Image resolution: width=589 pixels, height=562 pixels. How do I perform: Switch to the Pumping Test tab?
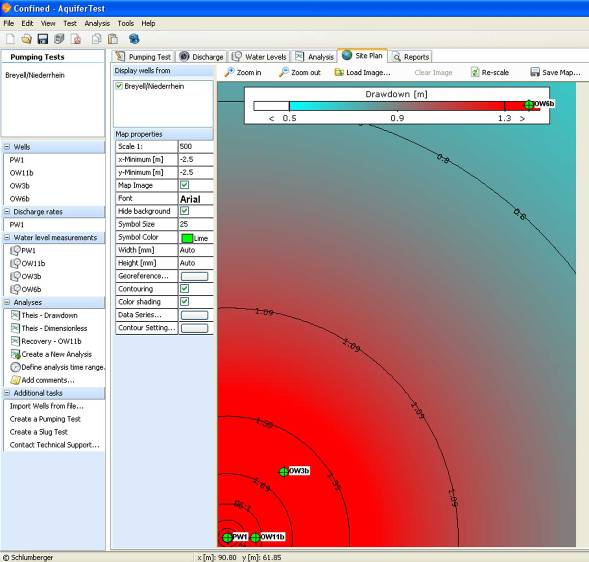click(x=143, y=57)
